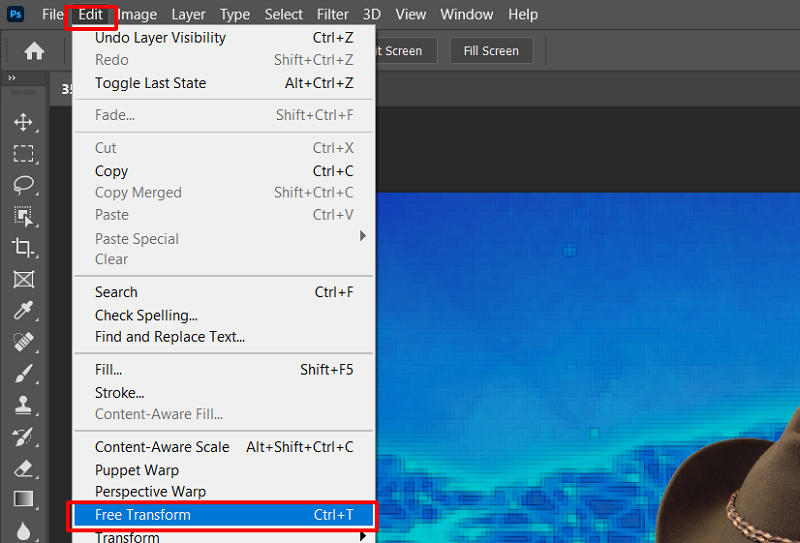The image size is (800, 543).
Task: Select the Frame tool
Action: point(23,280)
